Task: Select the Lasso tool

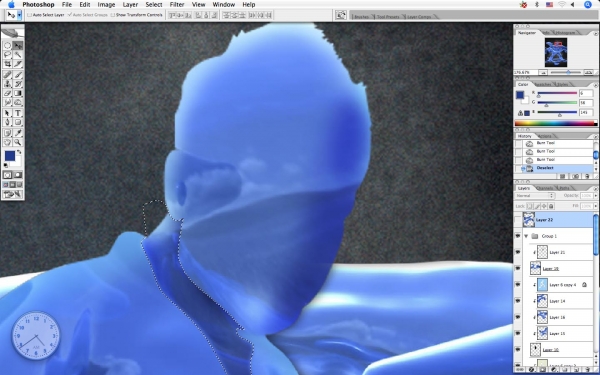Action: (x=7, y=55)
